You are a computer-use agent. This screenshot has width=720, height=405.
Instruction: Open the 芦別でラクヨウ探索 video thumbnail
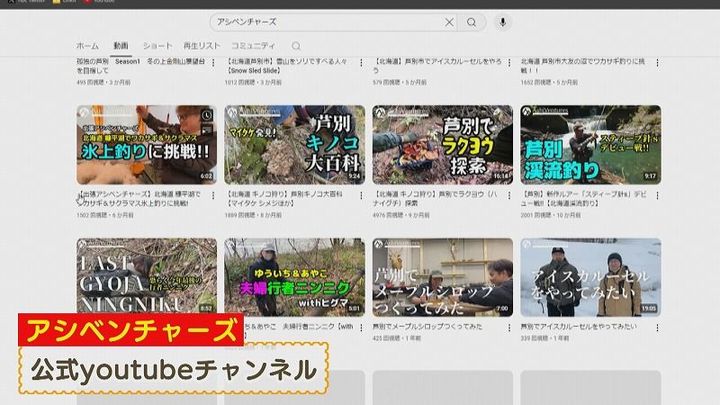pos(442,144)
